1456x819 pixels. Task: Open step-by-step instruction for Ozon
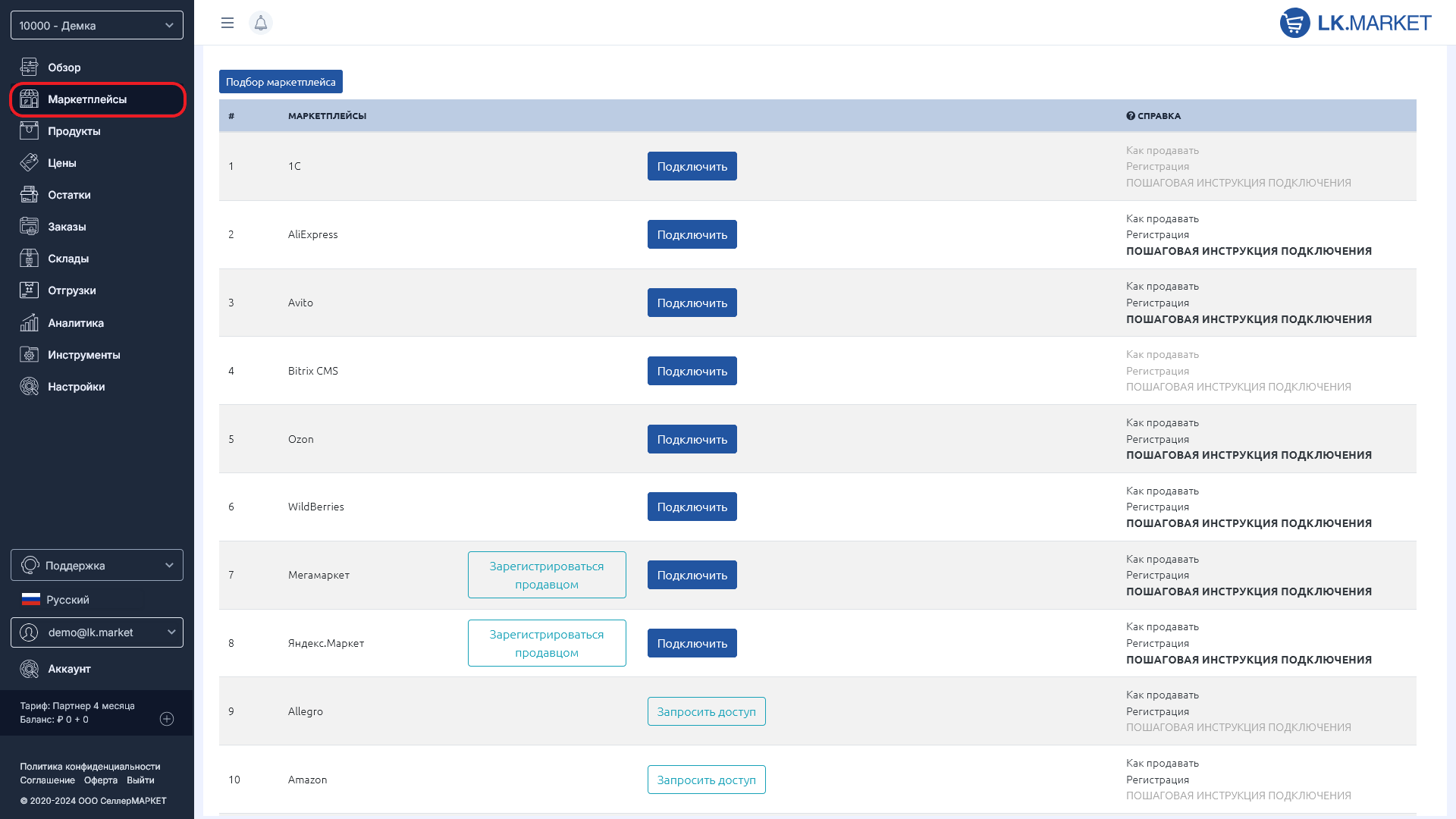pyautogui.click(x=1248, y=455)
